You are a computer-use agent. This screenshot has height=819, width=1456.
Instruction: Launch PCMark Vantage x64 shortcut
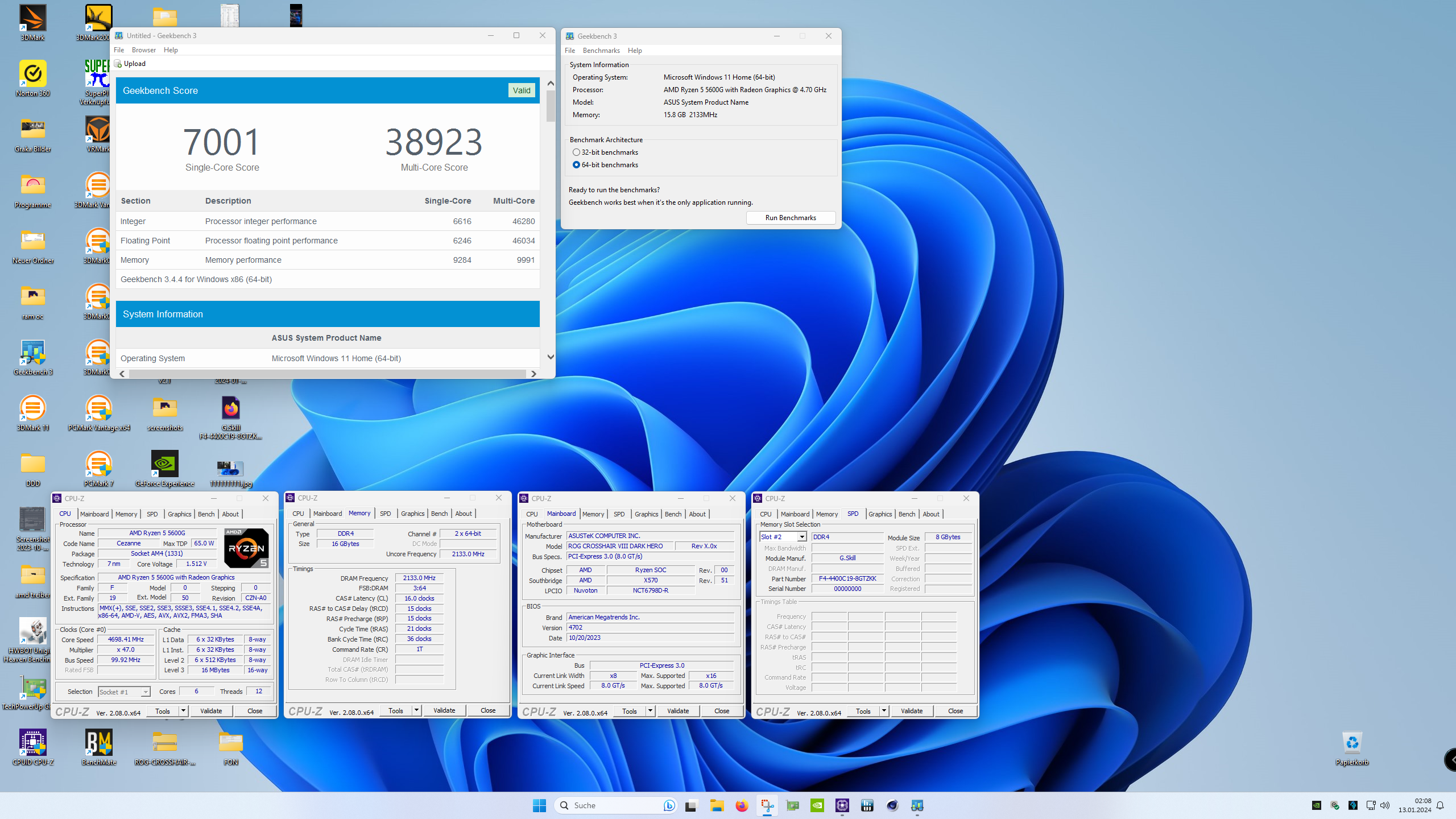98,413
